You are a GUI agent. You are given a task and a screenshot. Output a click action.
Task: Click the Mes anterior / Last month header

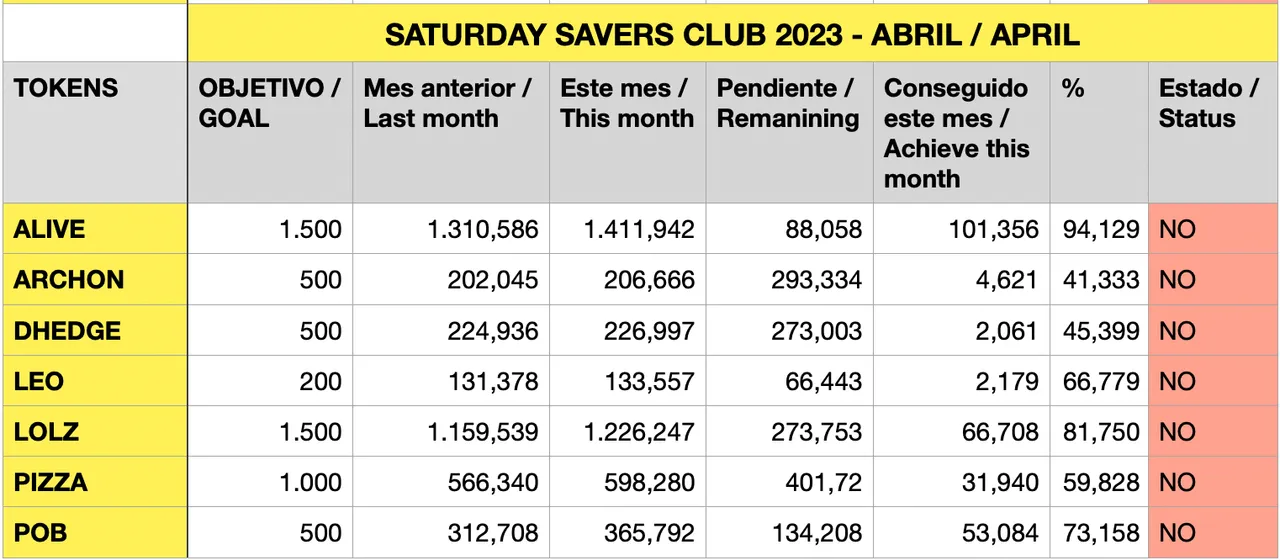(450, 133)
